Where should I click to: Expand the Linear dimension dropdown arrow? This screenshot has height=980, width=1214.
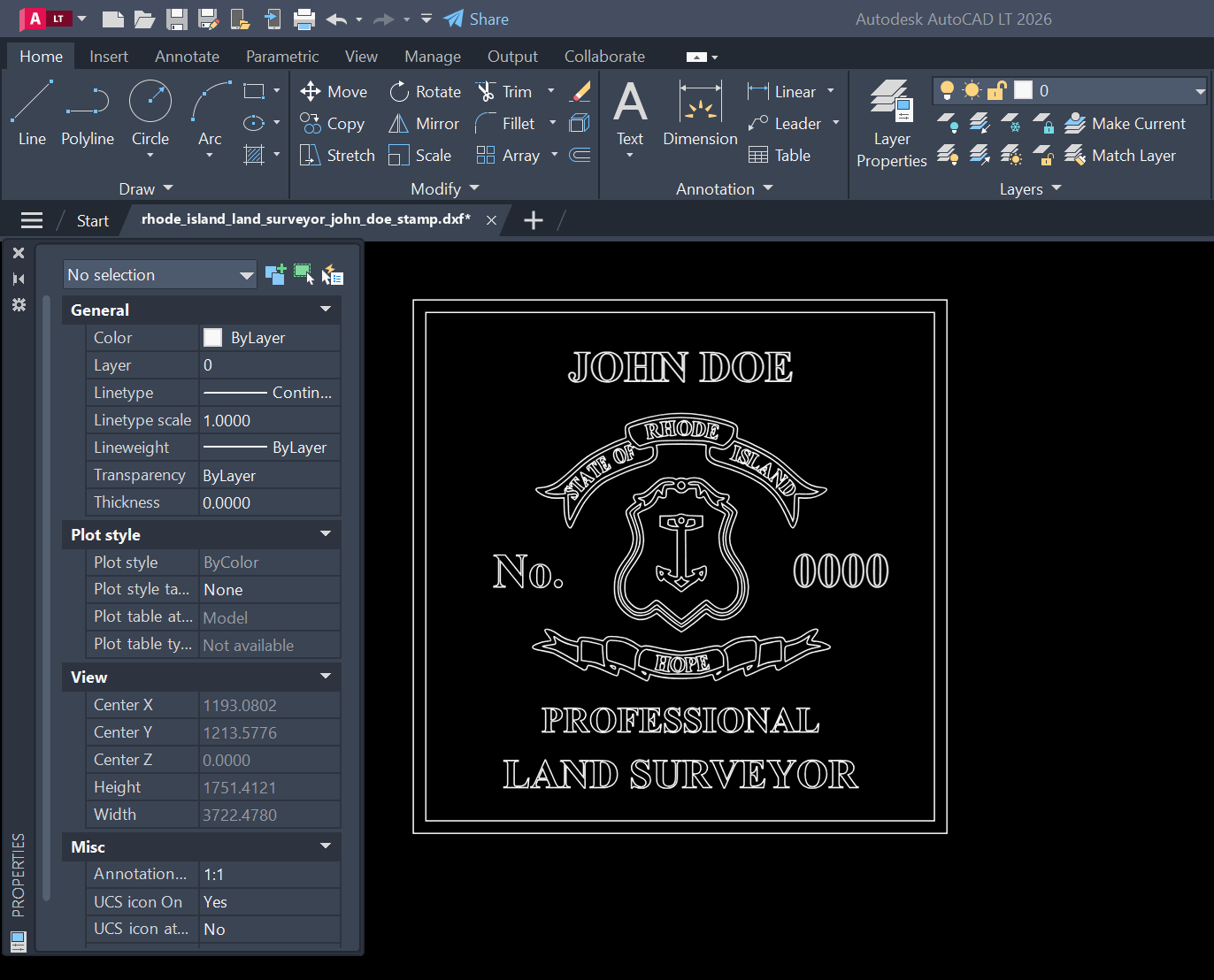[831, 91]
